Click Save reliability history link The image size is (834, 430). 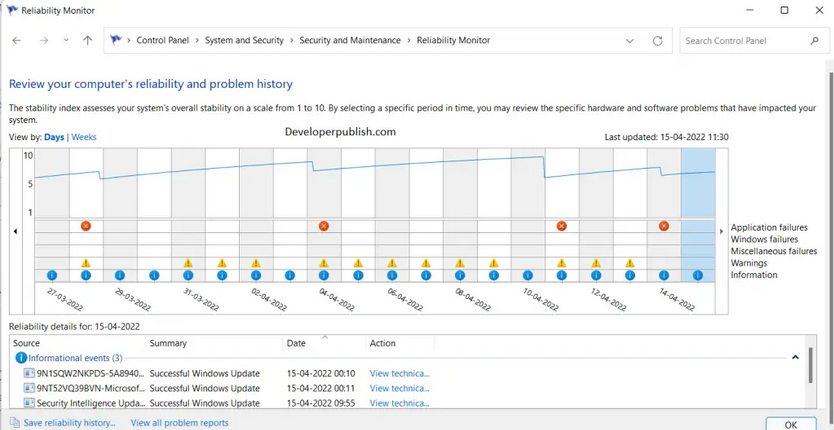(70, 423)
